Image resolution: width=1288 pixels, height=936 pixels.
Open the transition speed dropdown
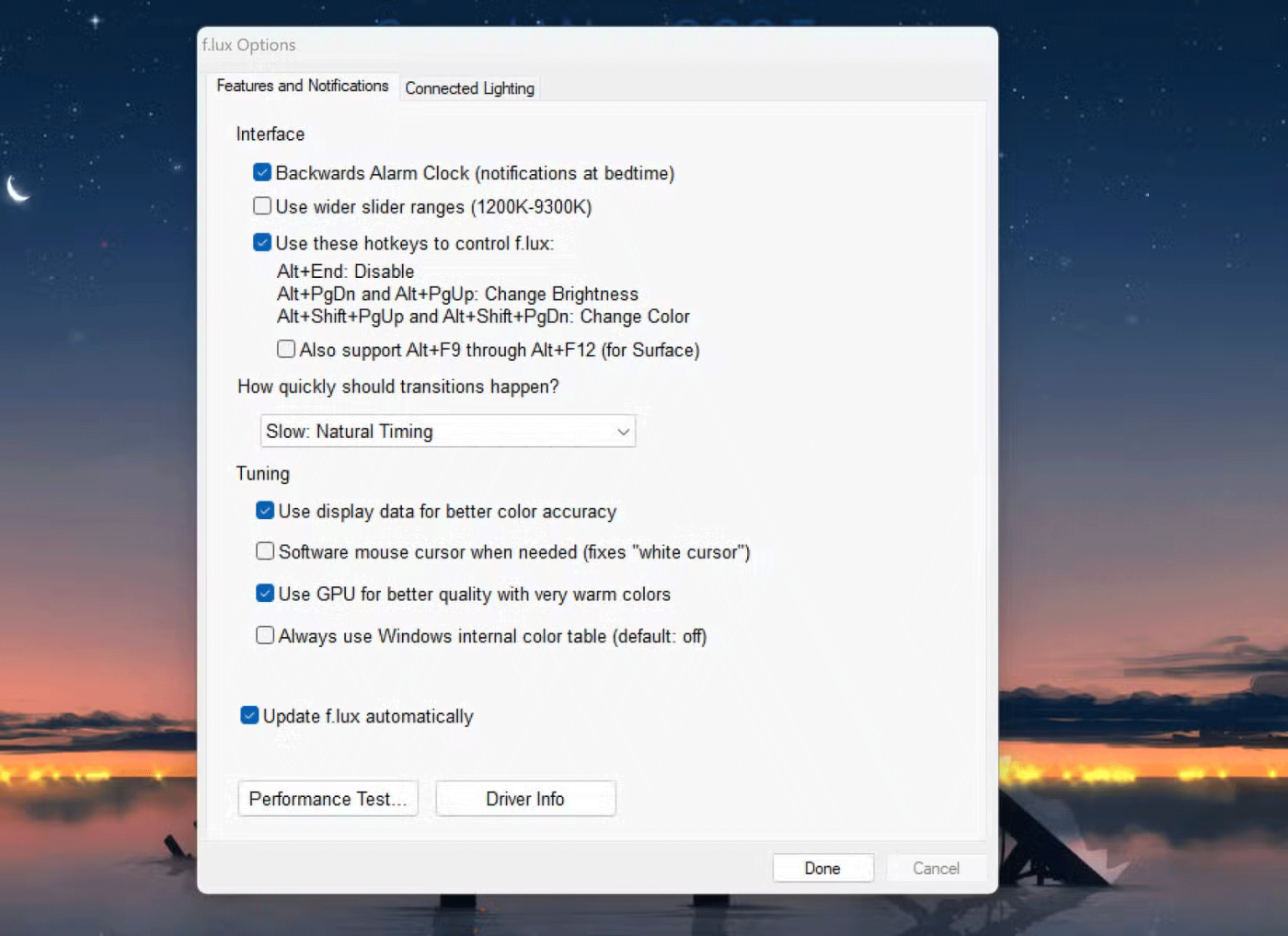click(x=447, y=432)
